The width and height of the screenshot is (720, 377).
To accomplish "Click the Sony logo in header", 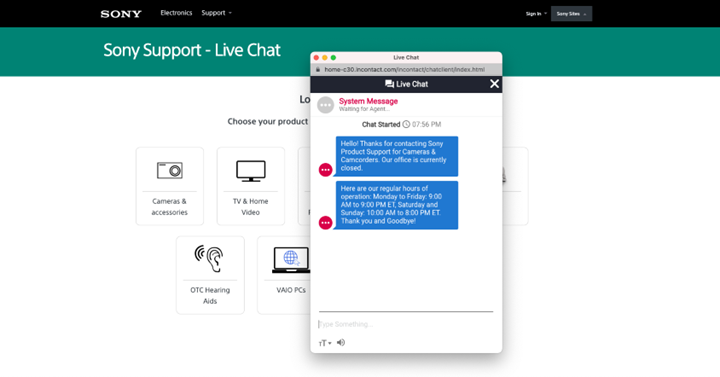I will (x=121, y=14).
